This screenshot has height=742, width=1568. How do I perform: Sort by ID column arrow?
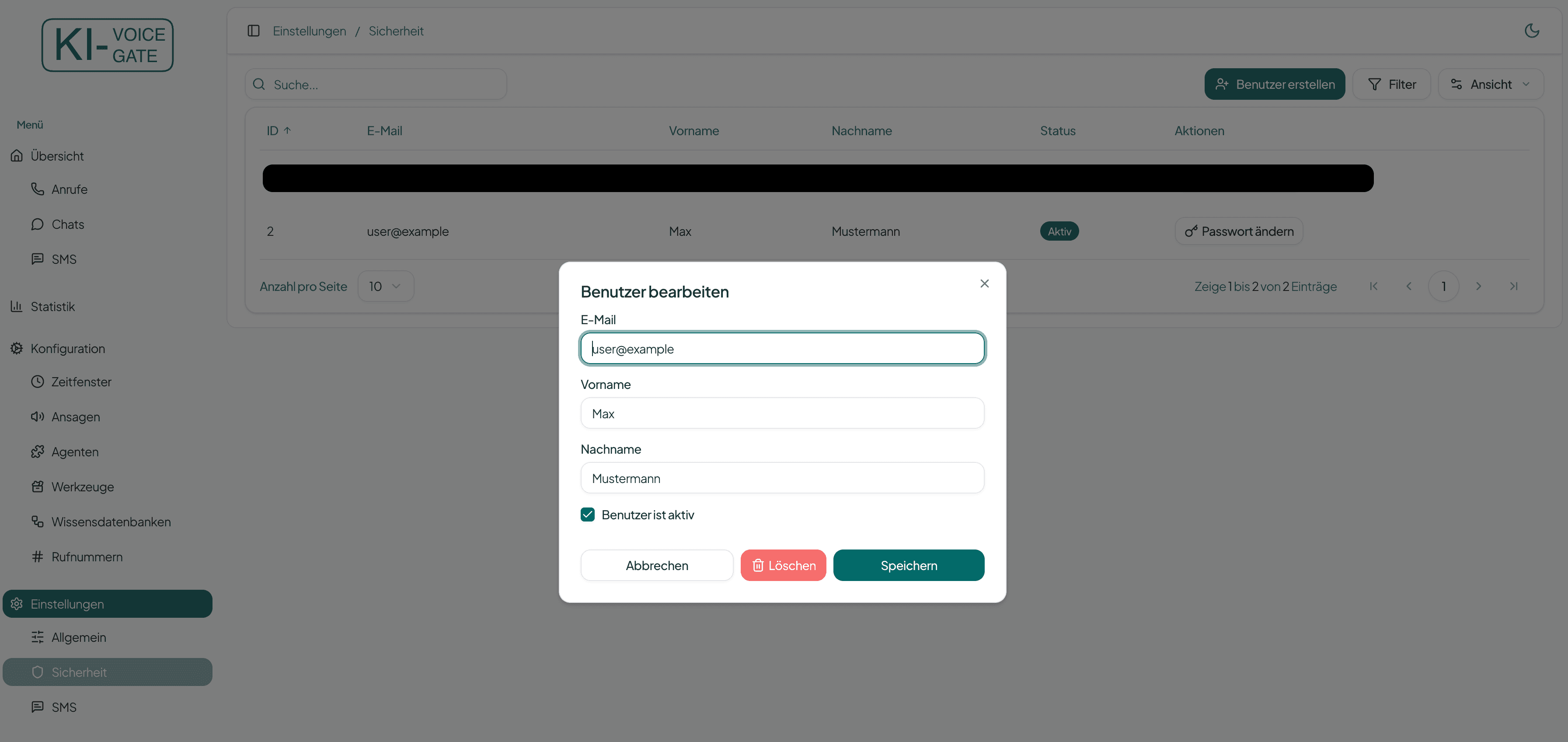click(x=287, y=130)
